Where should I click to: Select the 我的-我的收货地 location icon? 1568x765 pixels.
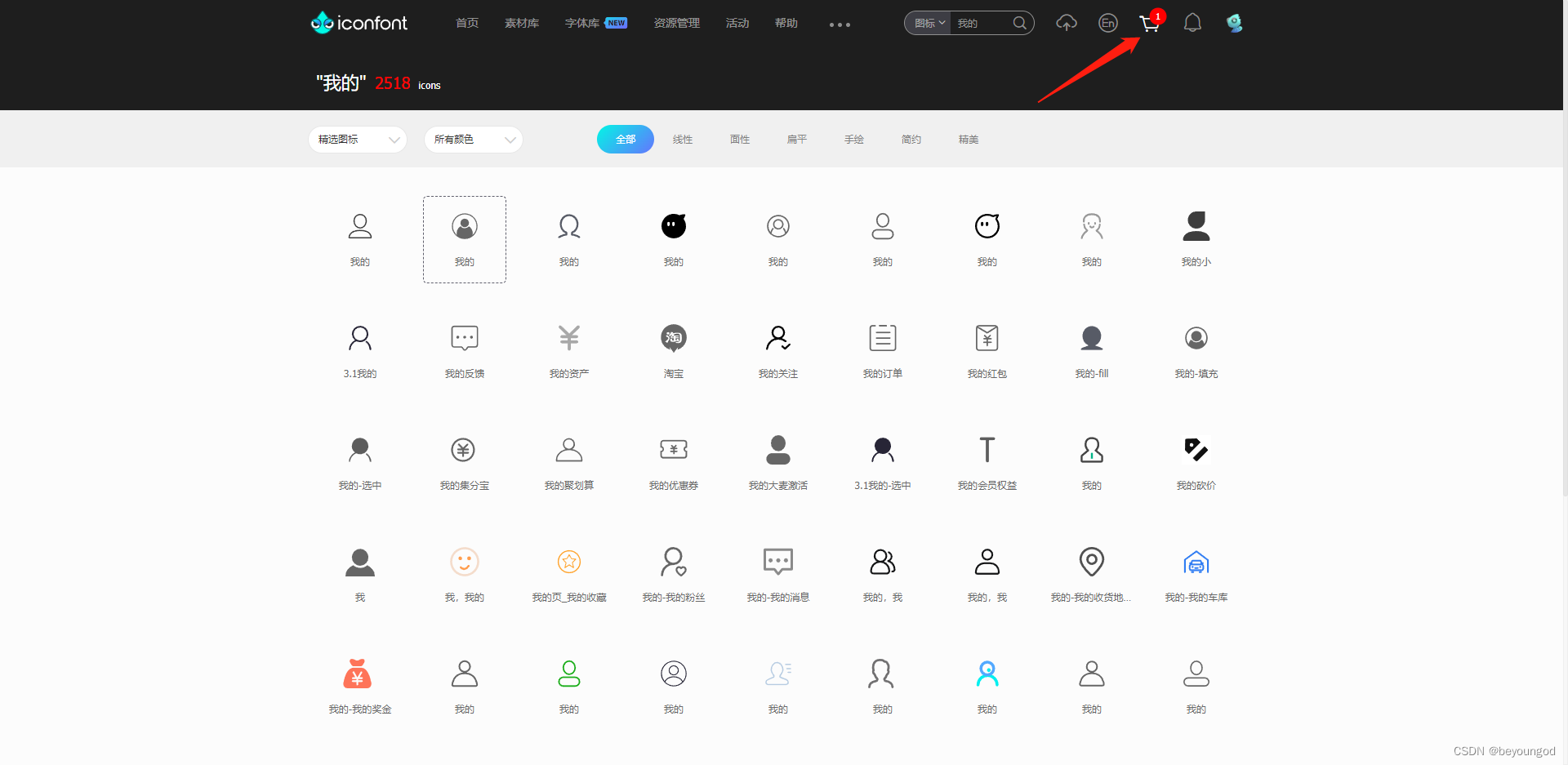point(1092,562)
